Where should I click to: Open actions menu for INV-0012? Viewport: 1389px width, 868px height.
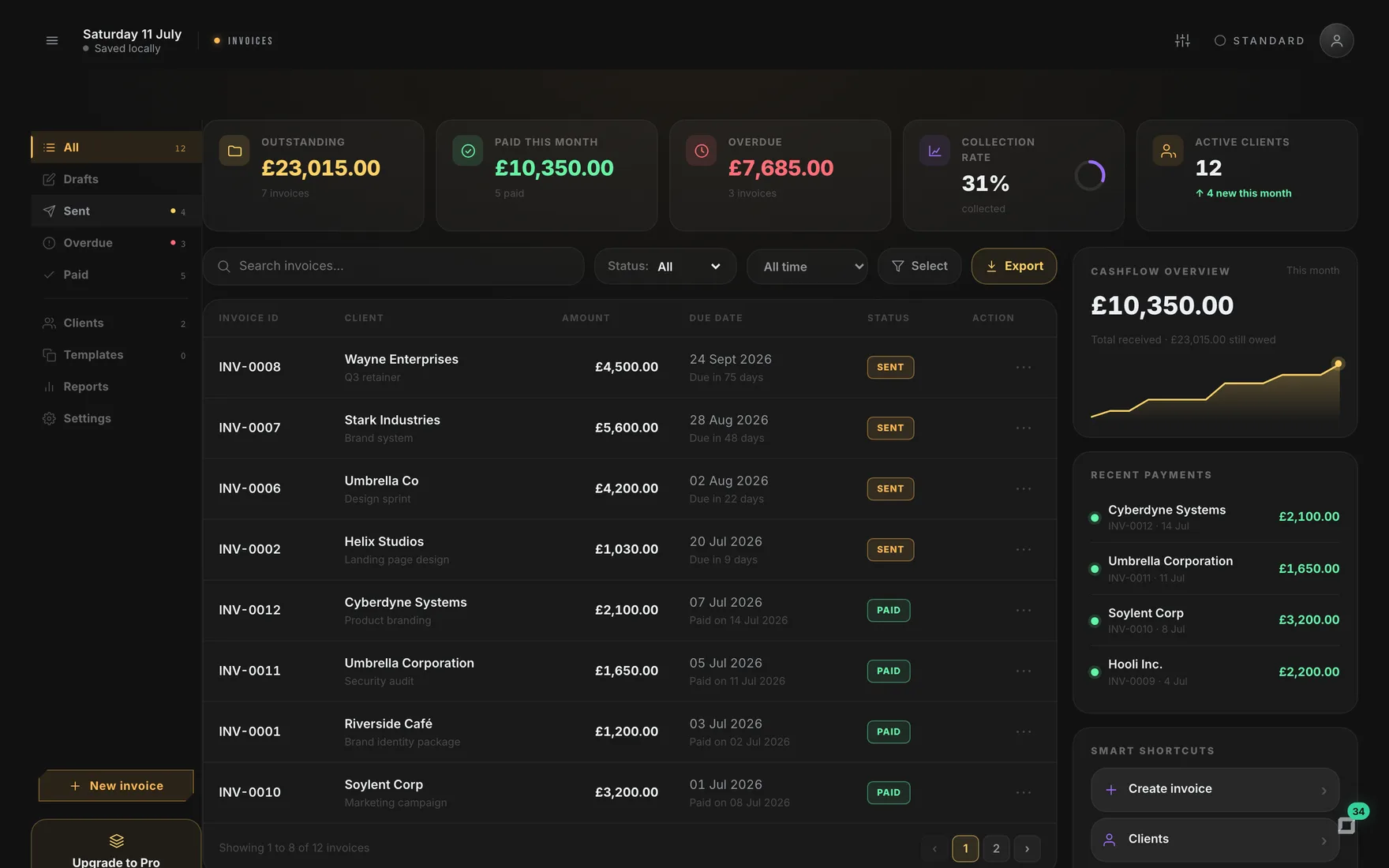click(x=1024, y=610)
